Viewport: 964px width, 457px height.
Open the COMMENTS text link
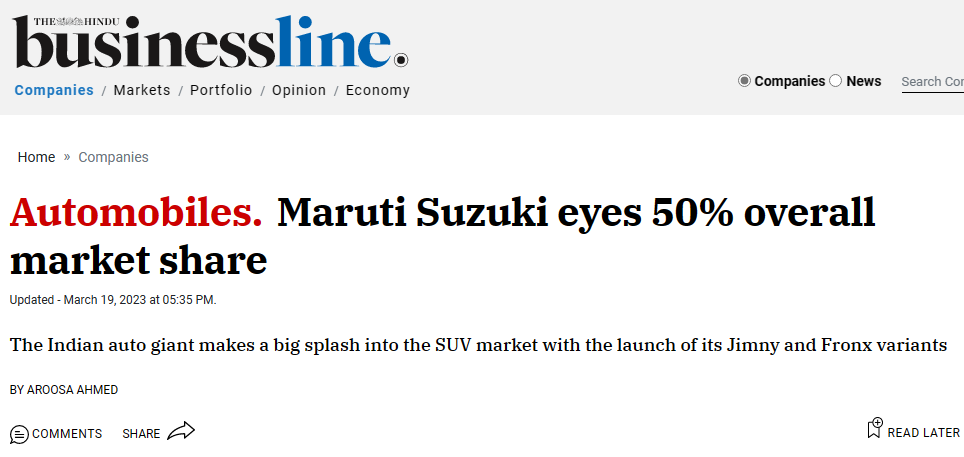pos(67,434)
